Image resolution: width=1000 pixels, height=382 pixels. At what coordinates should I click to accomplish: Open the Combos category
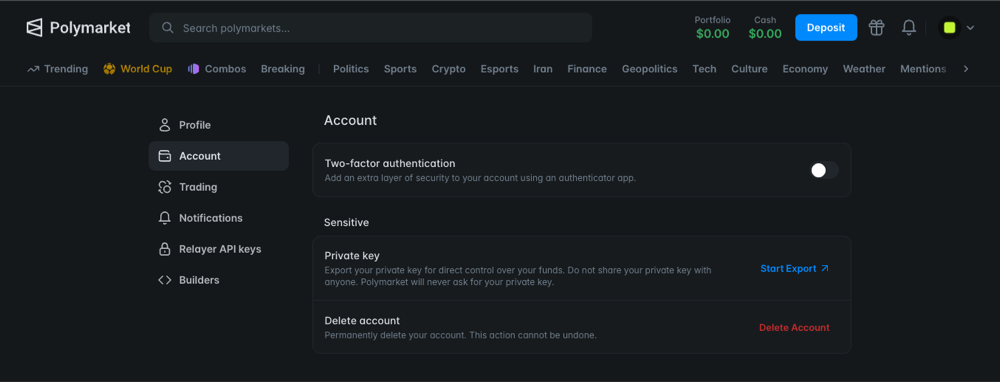pyautogui.click(x=217, y=69)
